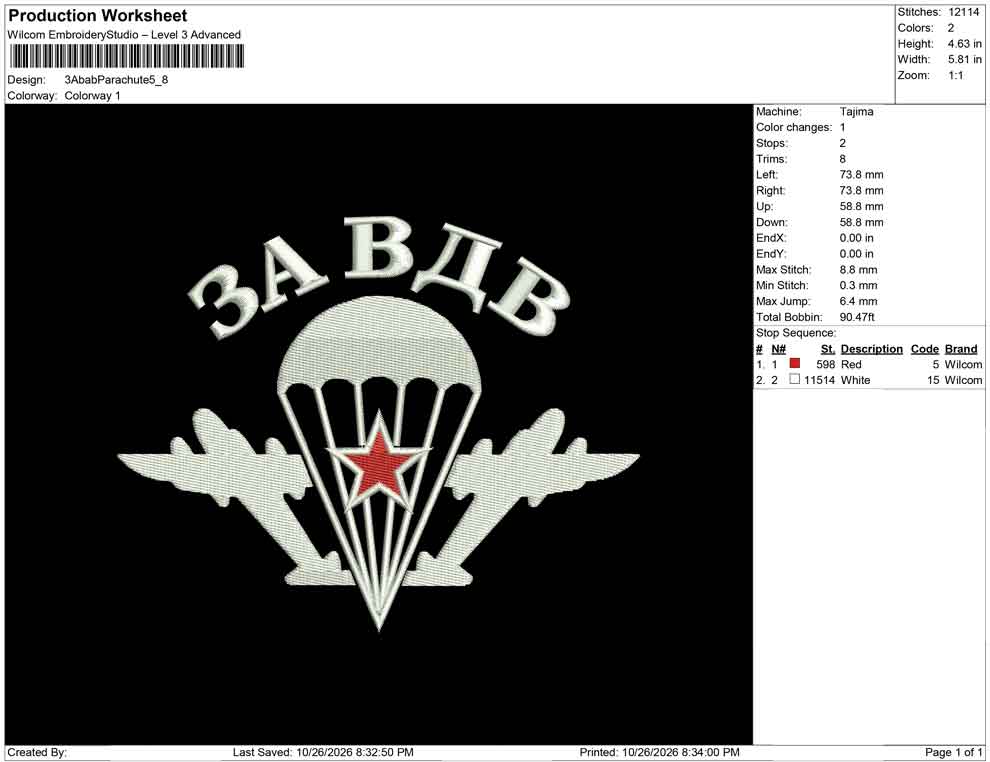The height and width of the screenshot is (762, 990).
Task: Click the Max Jump value '6.4 mm'
Action: (x=858, y=301)
